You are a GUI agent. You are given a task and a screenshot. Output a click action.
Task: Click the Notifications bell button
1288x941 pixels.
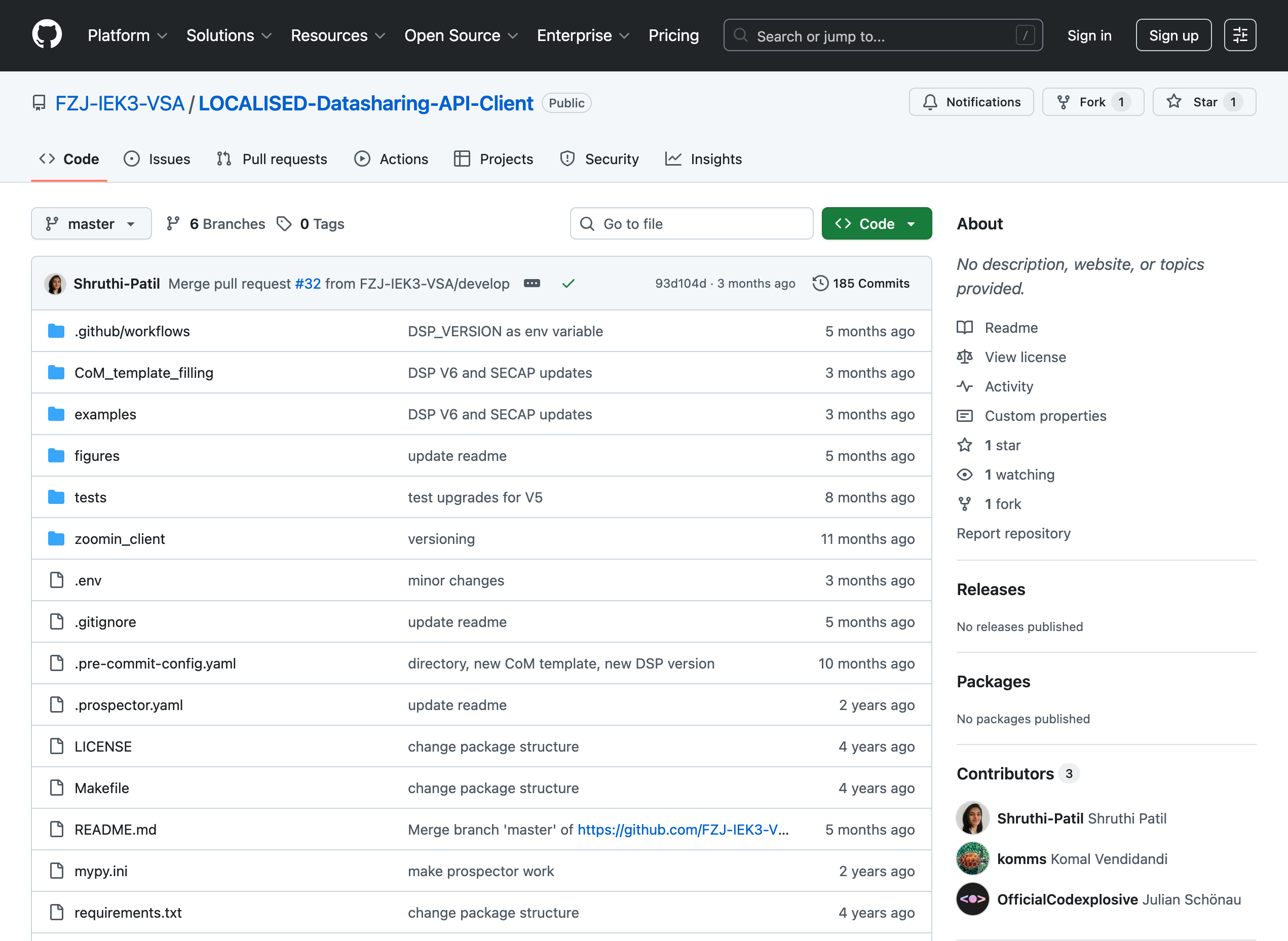[970, 102]
